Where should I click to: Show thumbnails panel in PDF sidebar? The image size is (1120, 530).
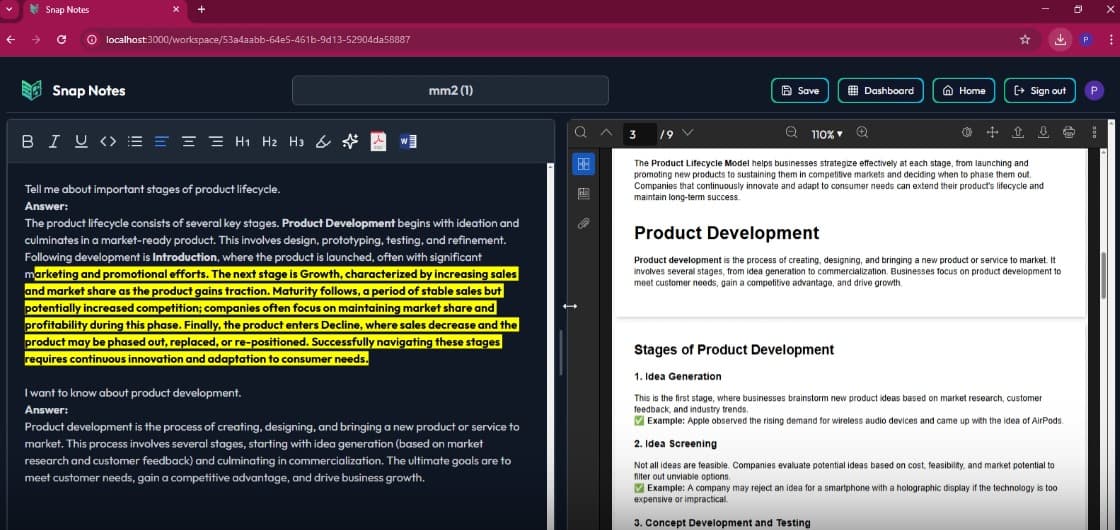584,163
